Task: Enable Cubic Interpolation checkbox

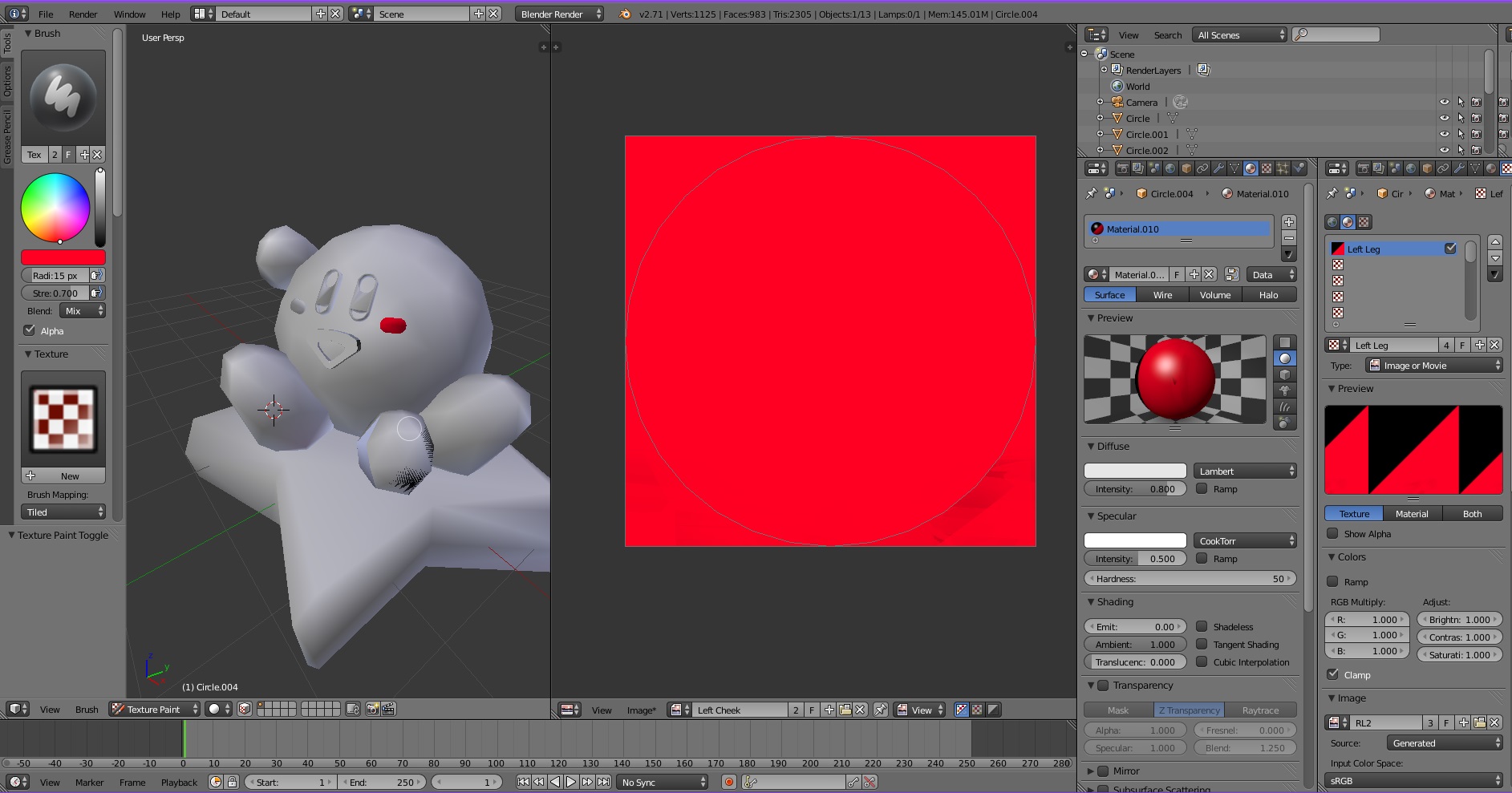Action: 1202,662
